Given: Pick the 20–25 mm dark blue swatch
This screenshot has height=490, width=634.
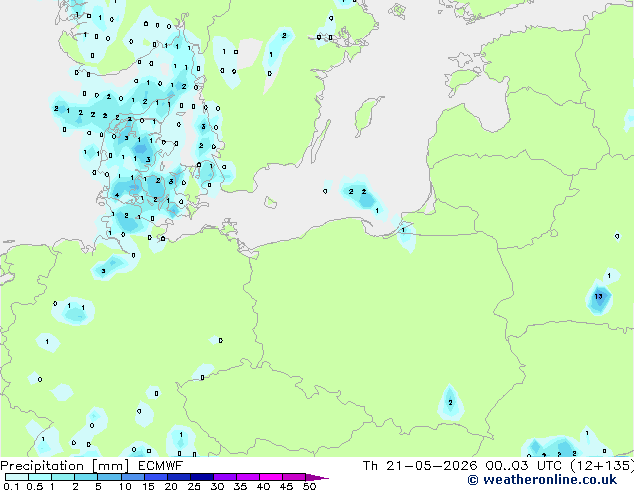Looking at the screenshot, I should point(178,477).
